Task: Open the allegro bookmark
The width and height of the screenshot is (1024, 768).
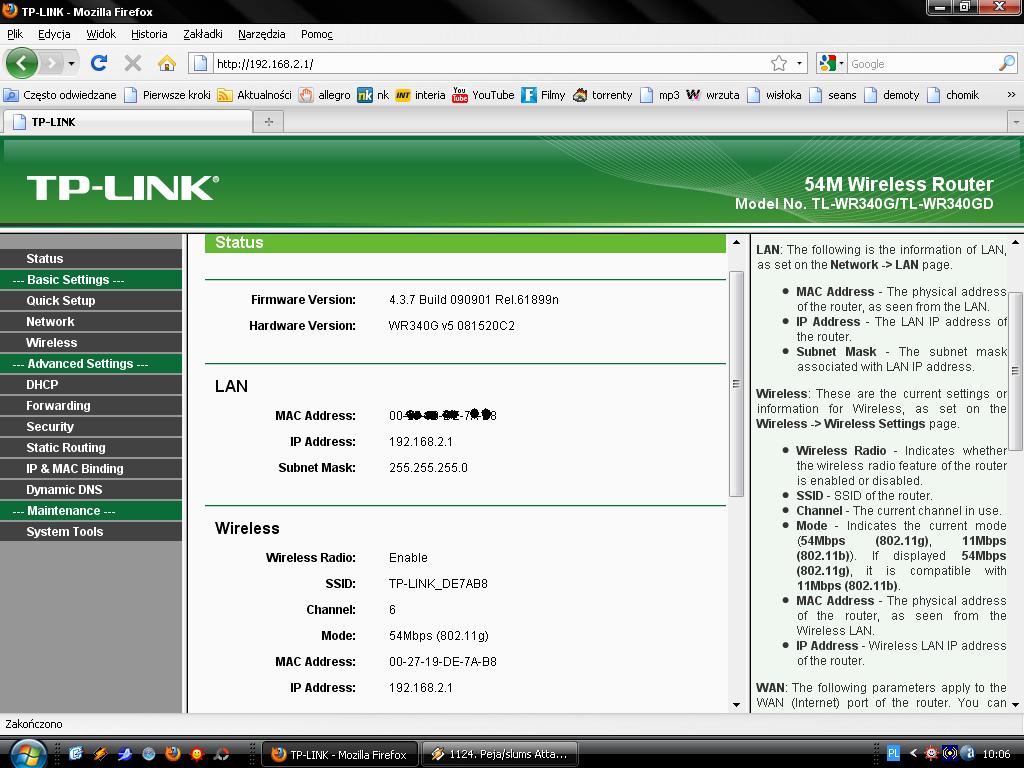Action: pyautogui.click(x=325, y=95)
